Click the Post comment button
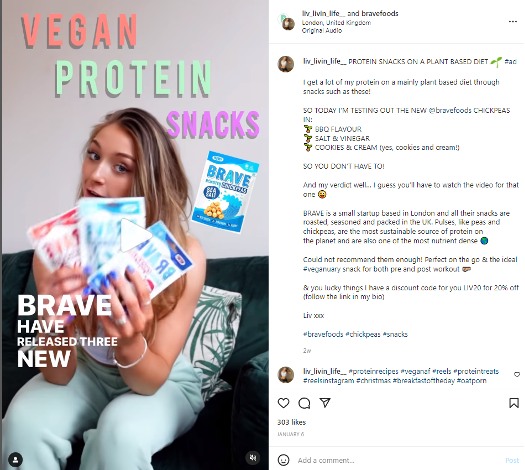 click(x=512, y=460)
